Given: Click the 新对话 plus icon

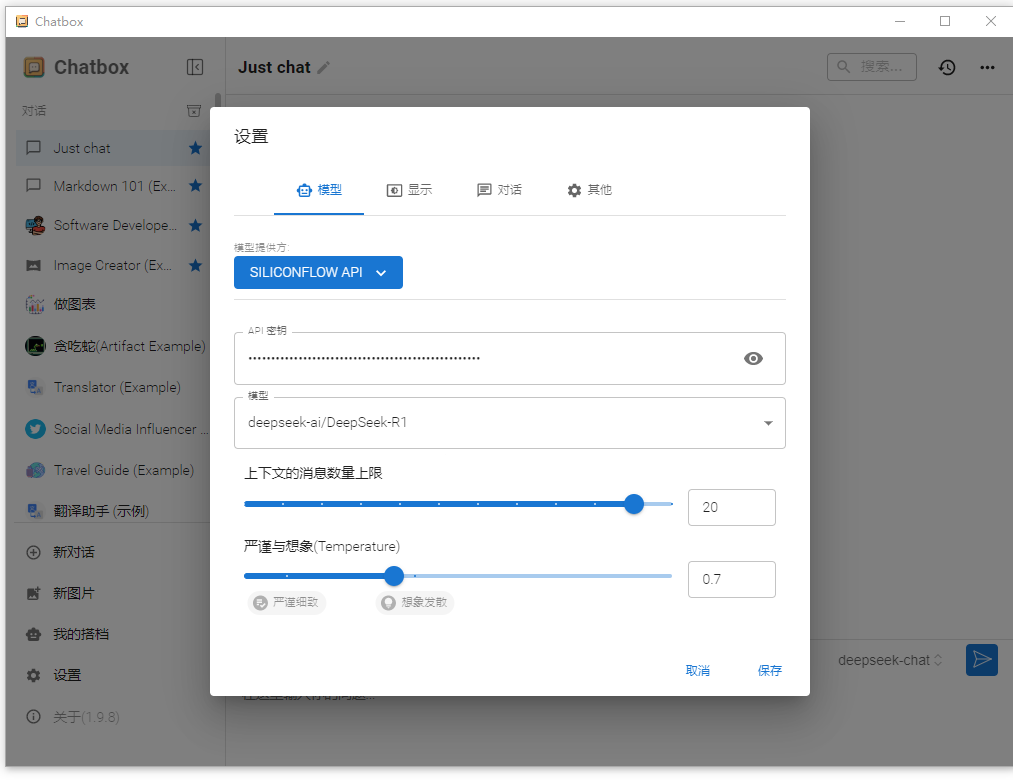Looking at the screenshot, I should click(x=33, y=553).
